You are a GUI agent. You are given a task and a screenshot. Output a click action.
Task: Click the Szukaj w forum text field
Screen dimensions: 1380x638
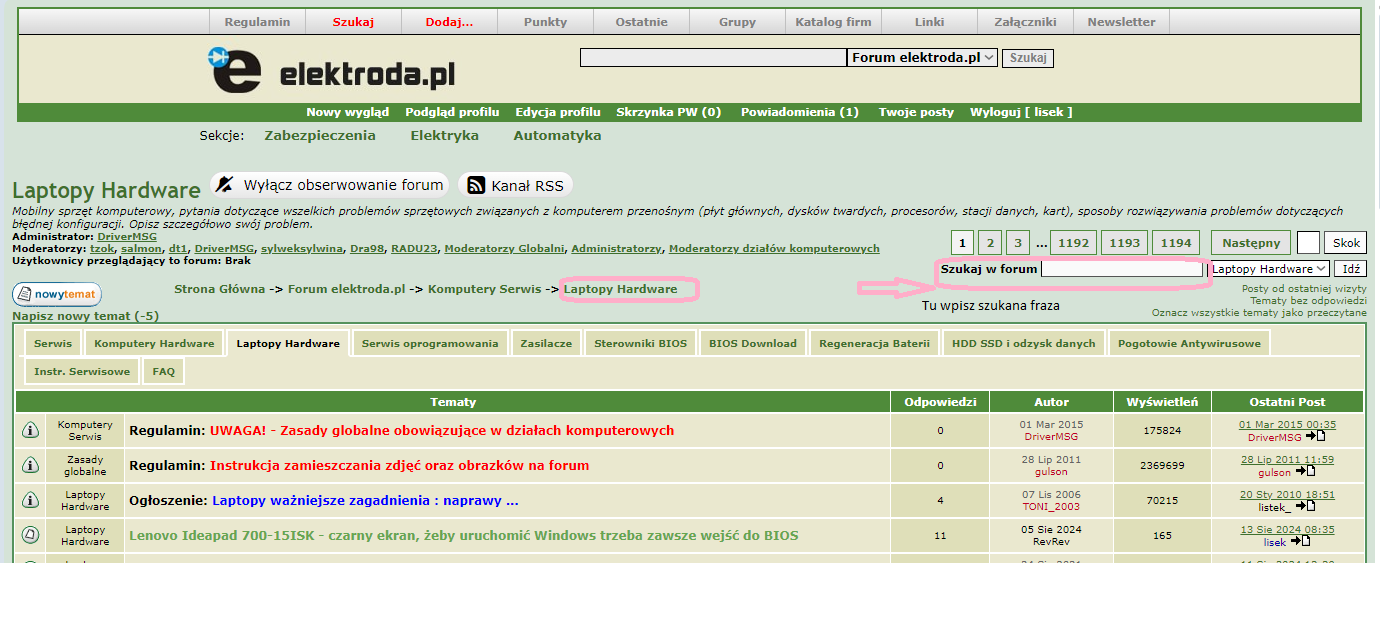pyautogui.click(x=1122, y=269)
